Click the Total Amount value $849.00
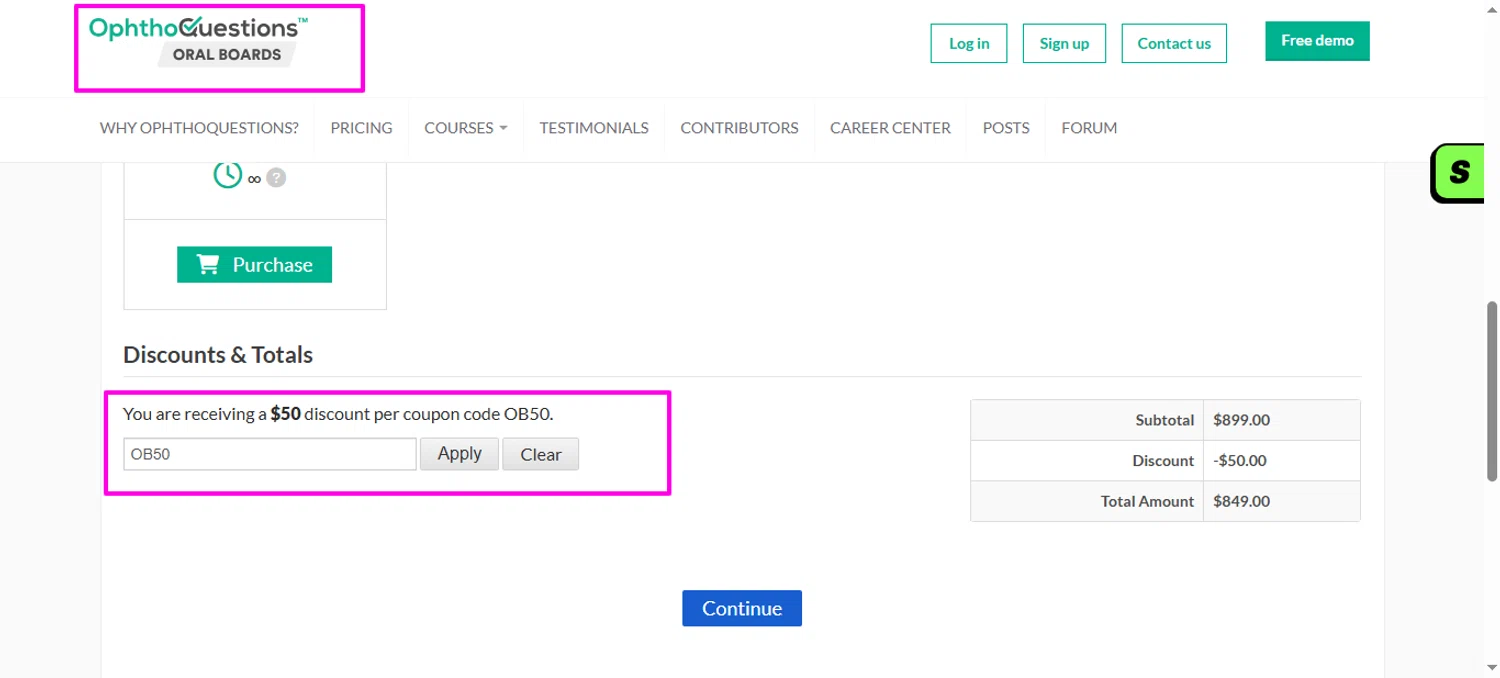Viewport: 1500px width, 678px height. (1241, 501)
